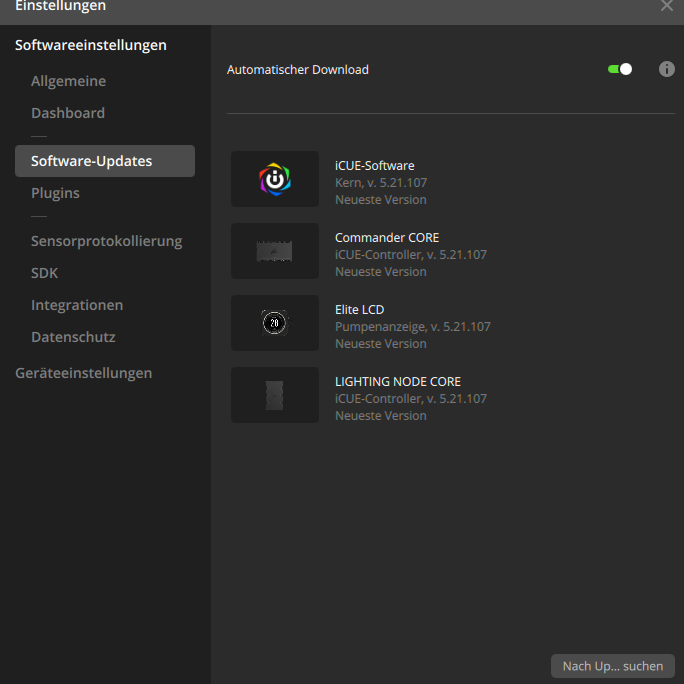684x684 pixels.
Task: Click the Automatischer Download label
Action: [298, 70]
